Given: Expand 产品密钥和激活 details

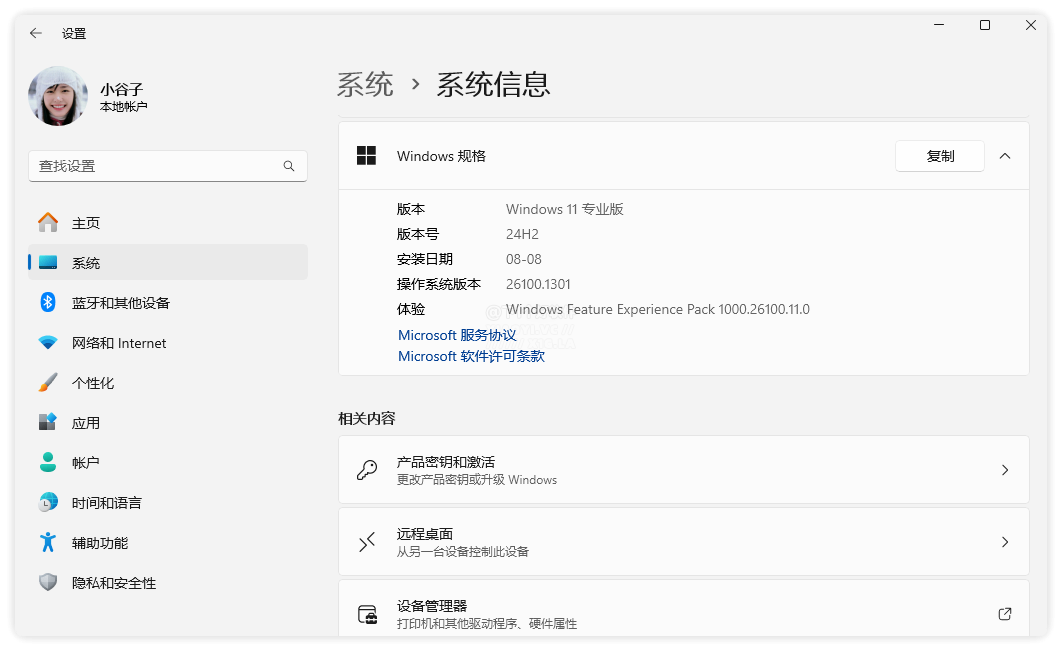Looking at the screenshot, I should pyautogui.click(x=1005, y=469).
